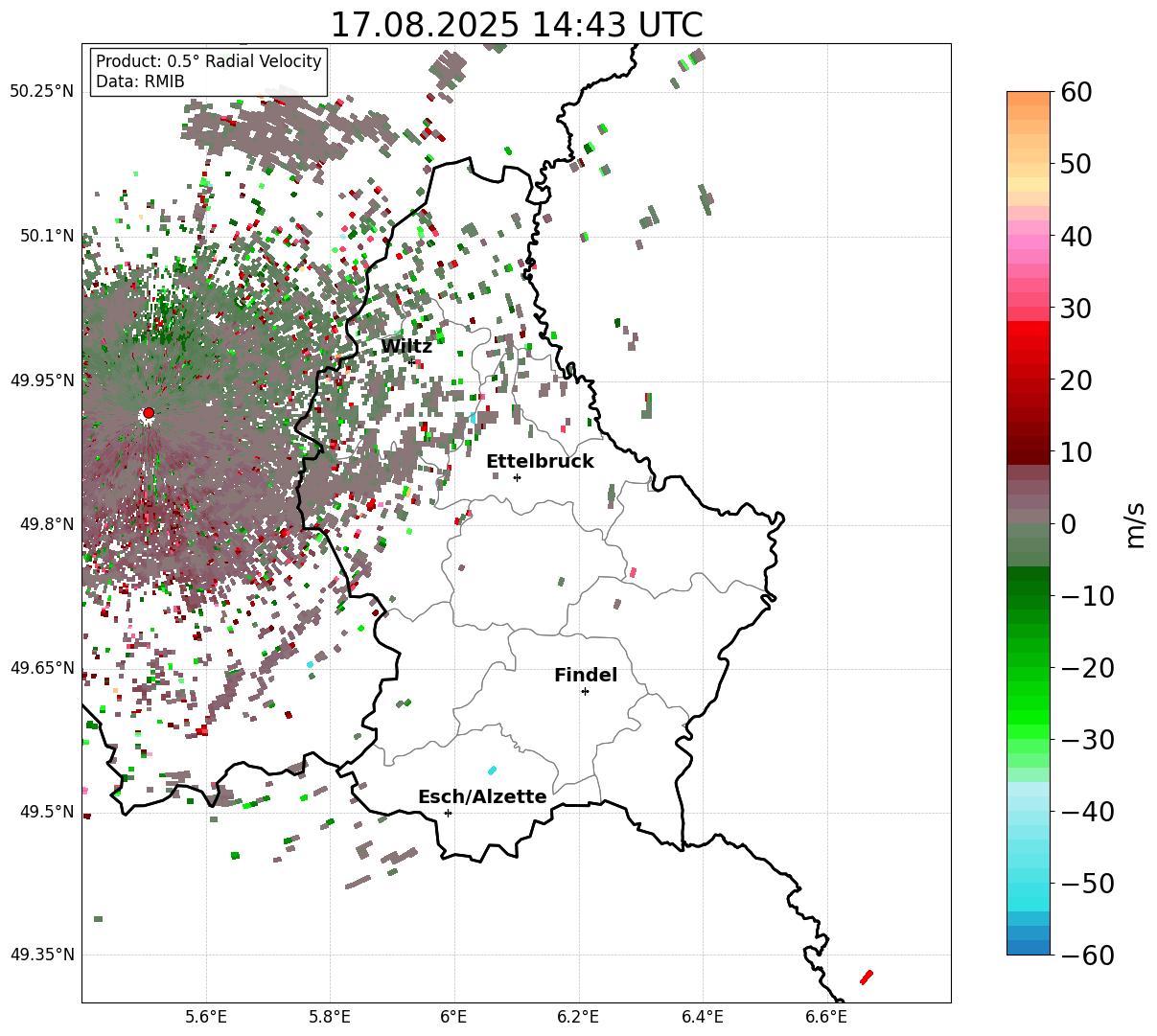This screenshot has width=1157, height=1036.
Task: Click the −10 colorbar tick label
Action: pos(1087,595)
